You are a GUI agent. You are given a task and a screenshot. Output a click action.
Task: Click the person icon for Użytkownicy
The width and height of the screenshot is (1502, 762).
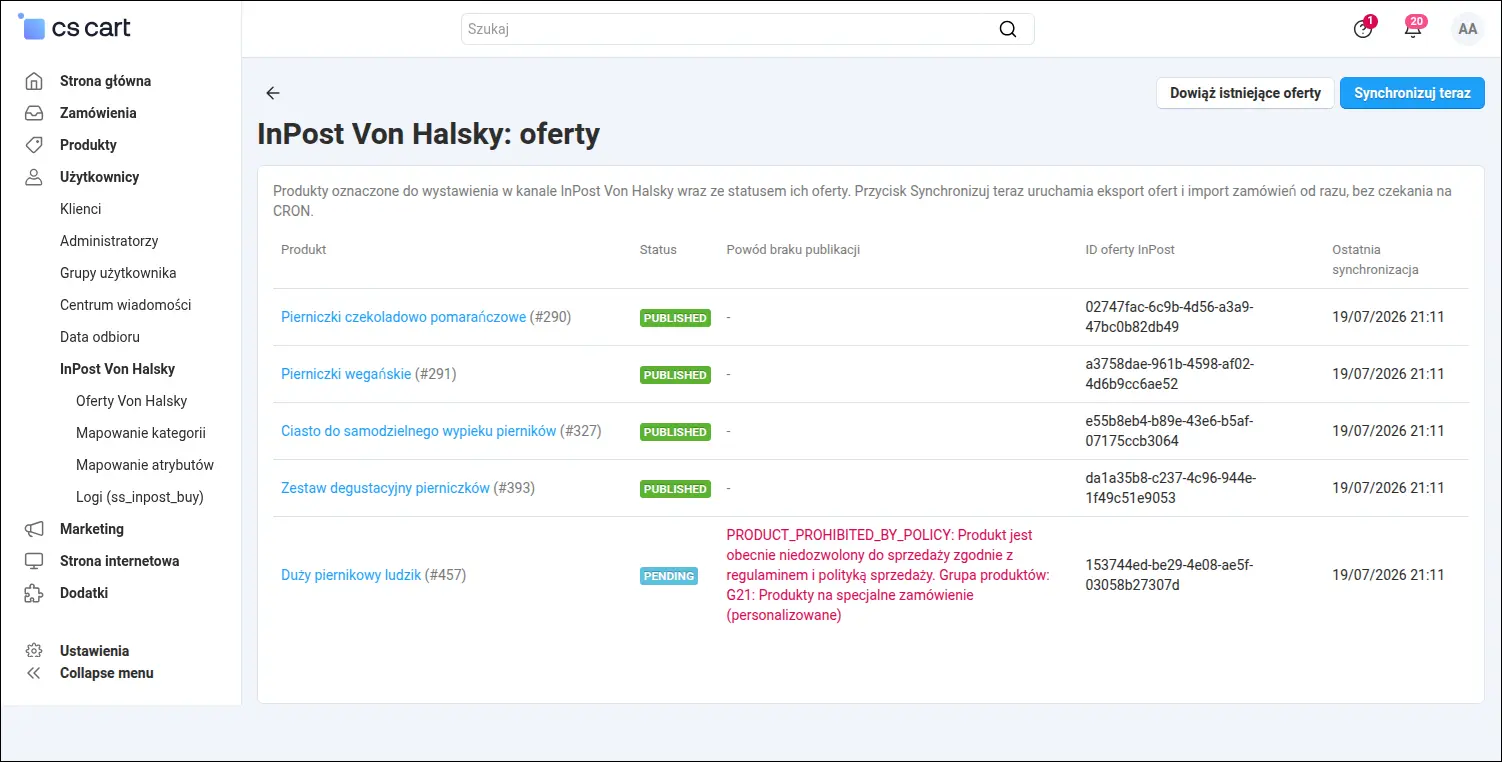pos(34,177)
